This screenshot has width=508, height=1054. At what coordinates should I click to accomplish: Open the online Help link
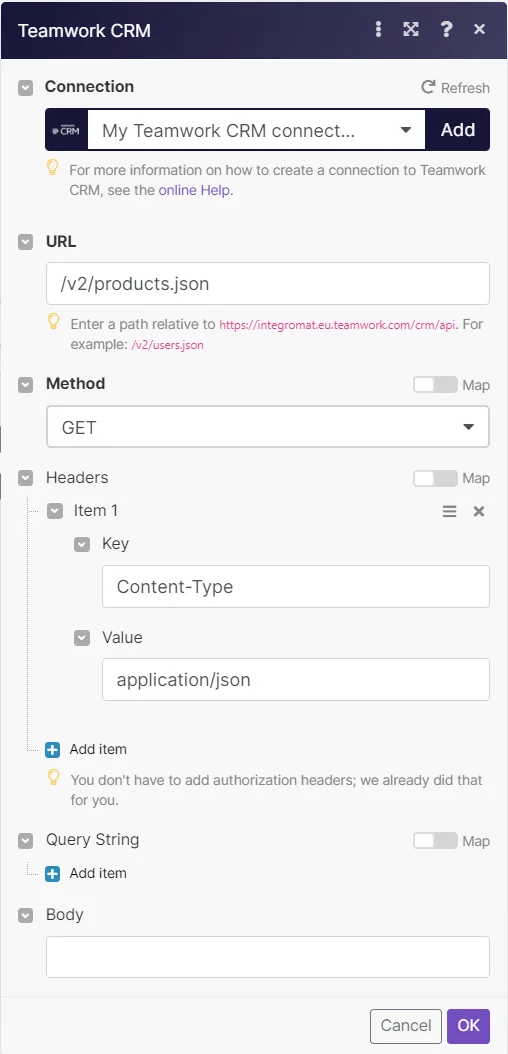click(196, 190)
